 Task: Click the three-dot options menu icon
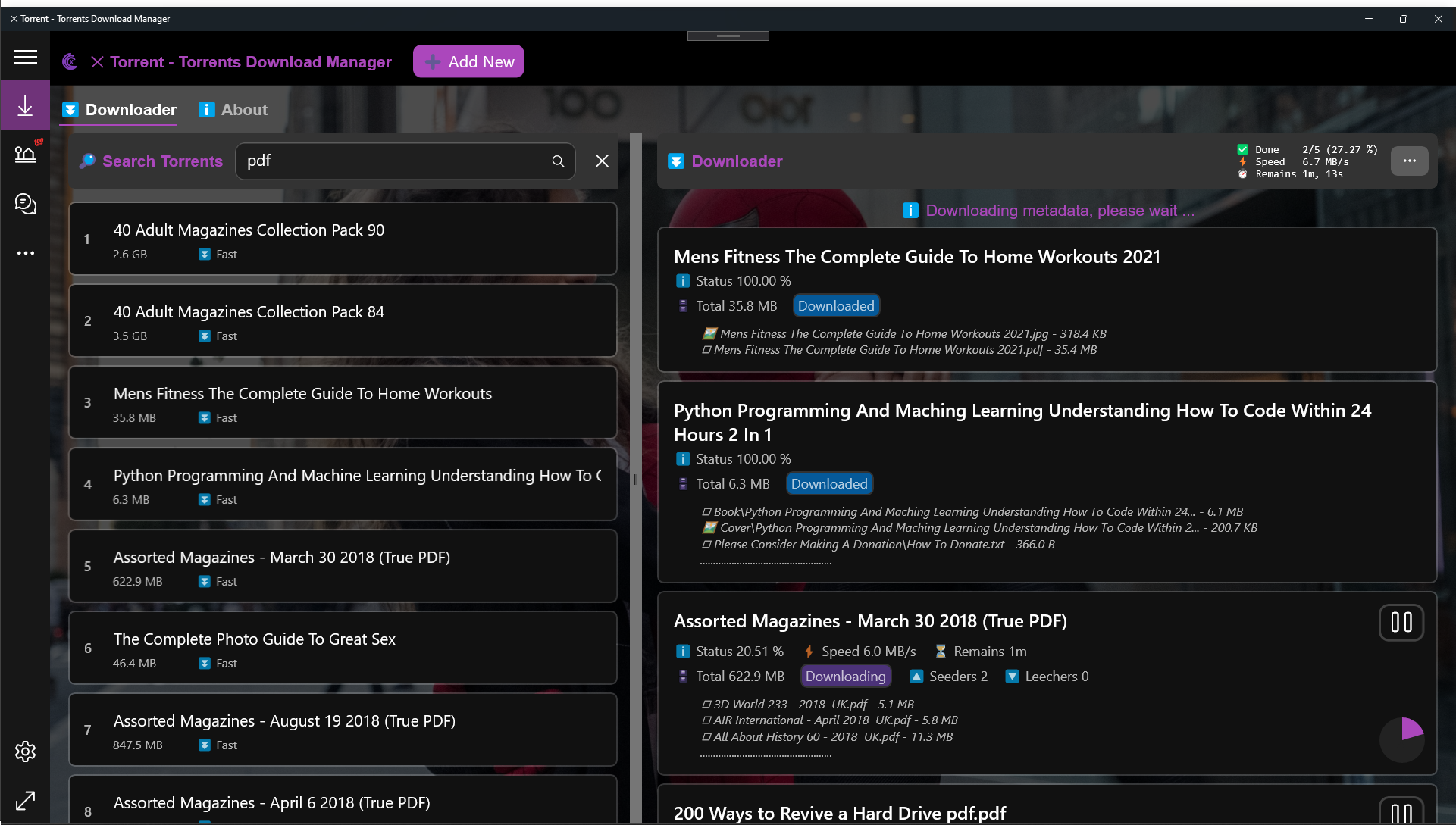coord(1410,161)
